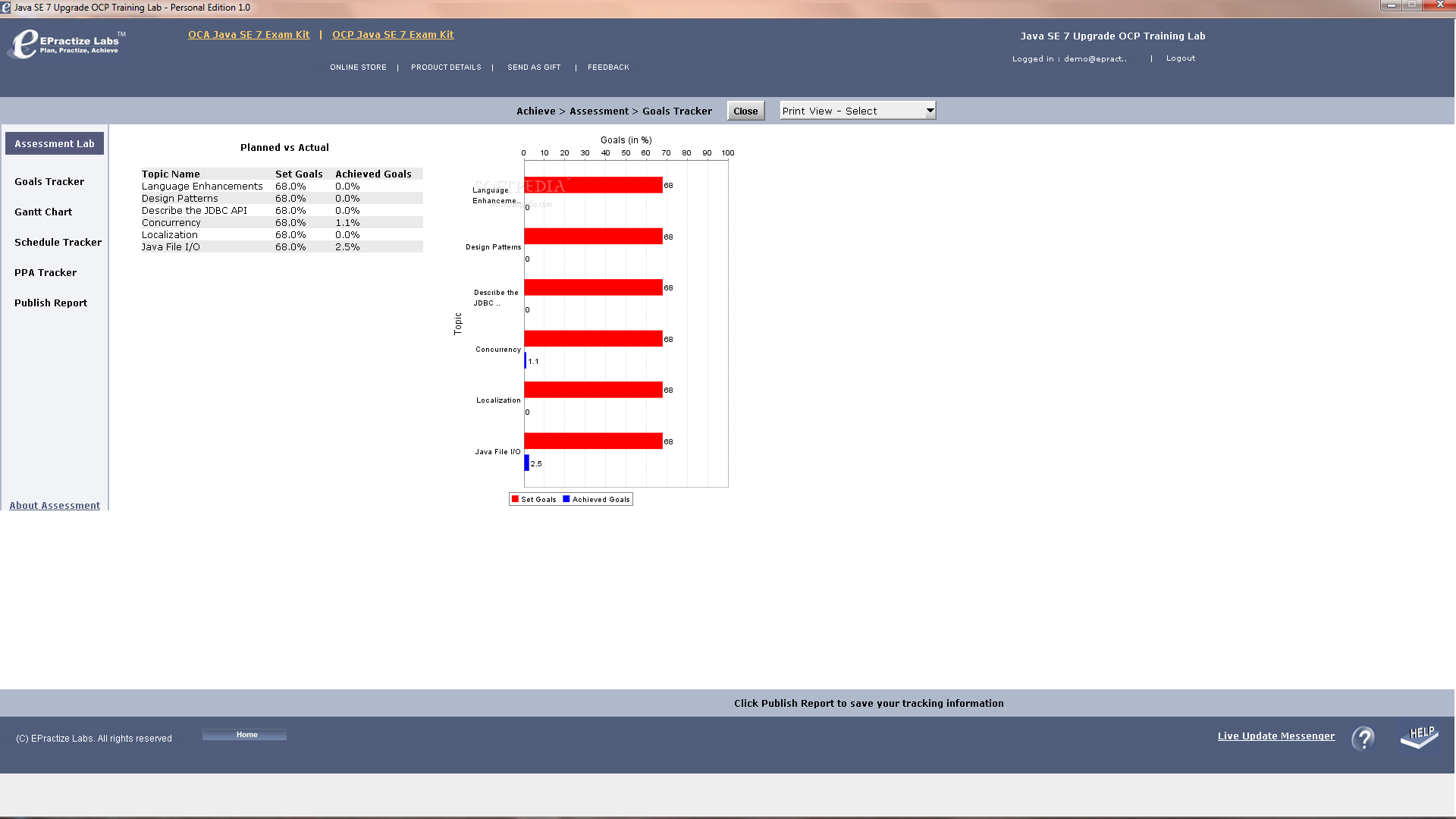1456x819 pixels.
Task: Click the EPractize Labs logo
Action: pyautogui.click(x=66, y=43)
